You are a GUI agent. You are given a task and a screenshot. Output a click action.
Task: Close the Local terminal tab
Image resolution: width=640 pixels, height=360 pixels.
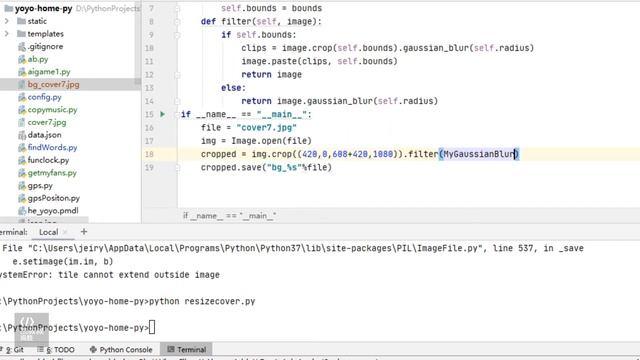tap(65, 232)
